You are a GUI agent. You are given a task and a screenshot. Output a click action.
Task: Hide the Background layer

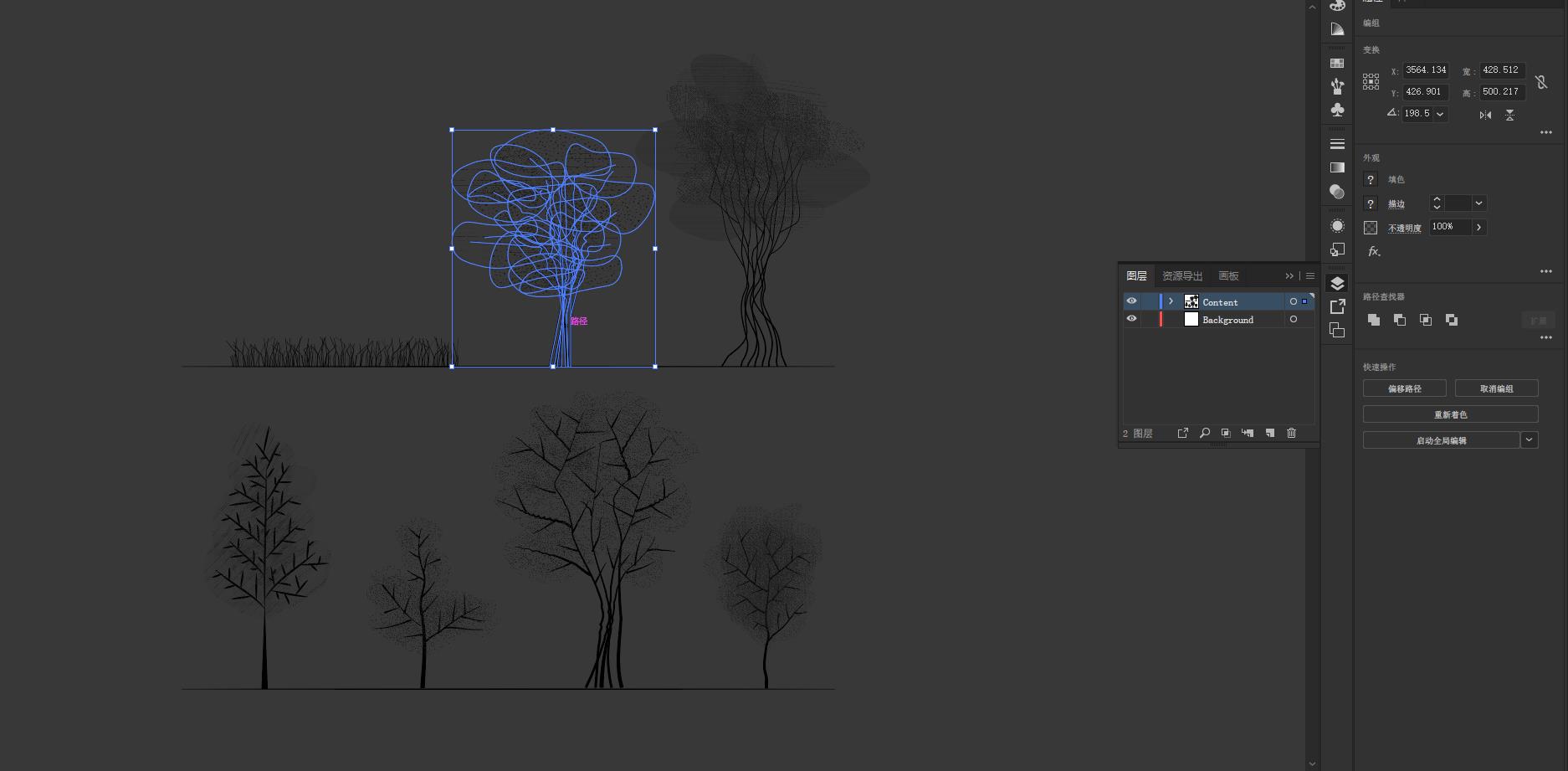point(1131,319)
